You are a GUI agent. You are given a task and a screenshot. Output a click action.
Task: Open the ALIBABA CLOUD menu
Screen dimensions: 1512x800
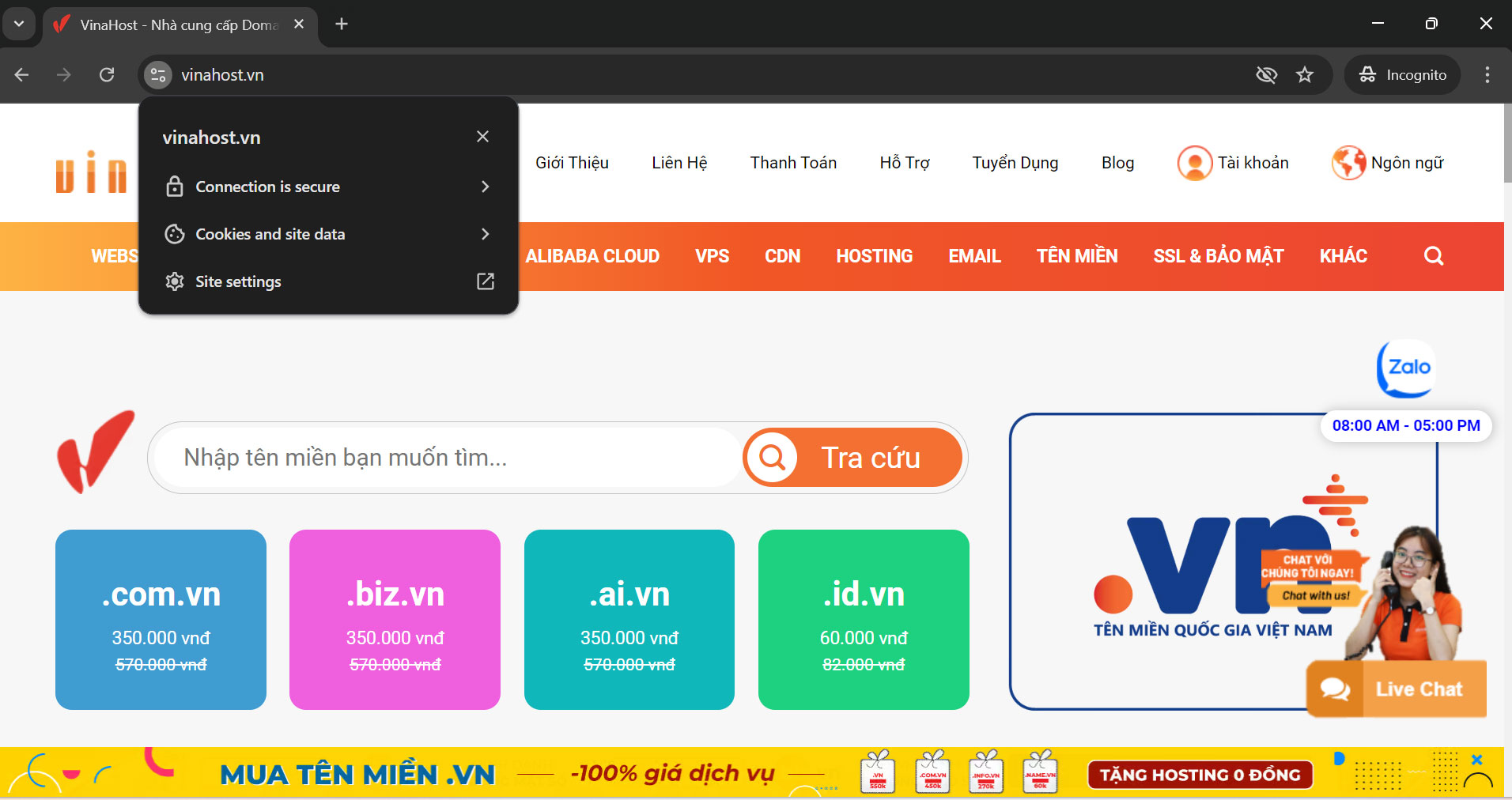click(x=592, y=256)
